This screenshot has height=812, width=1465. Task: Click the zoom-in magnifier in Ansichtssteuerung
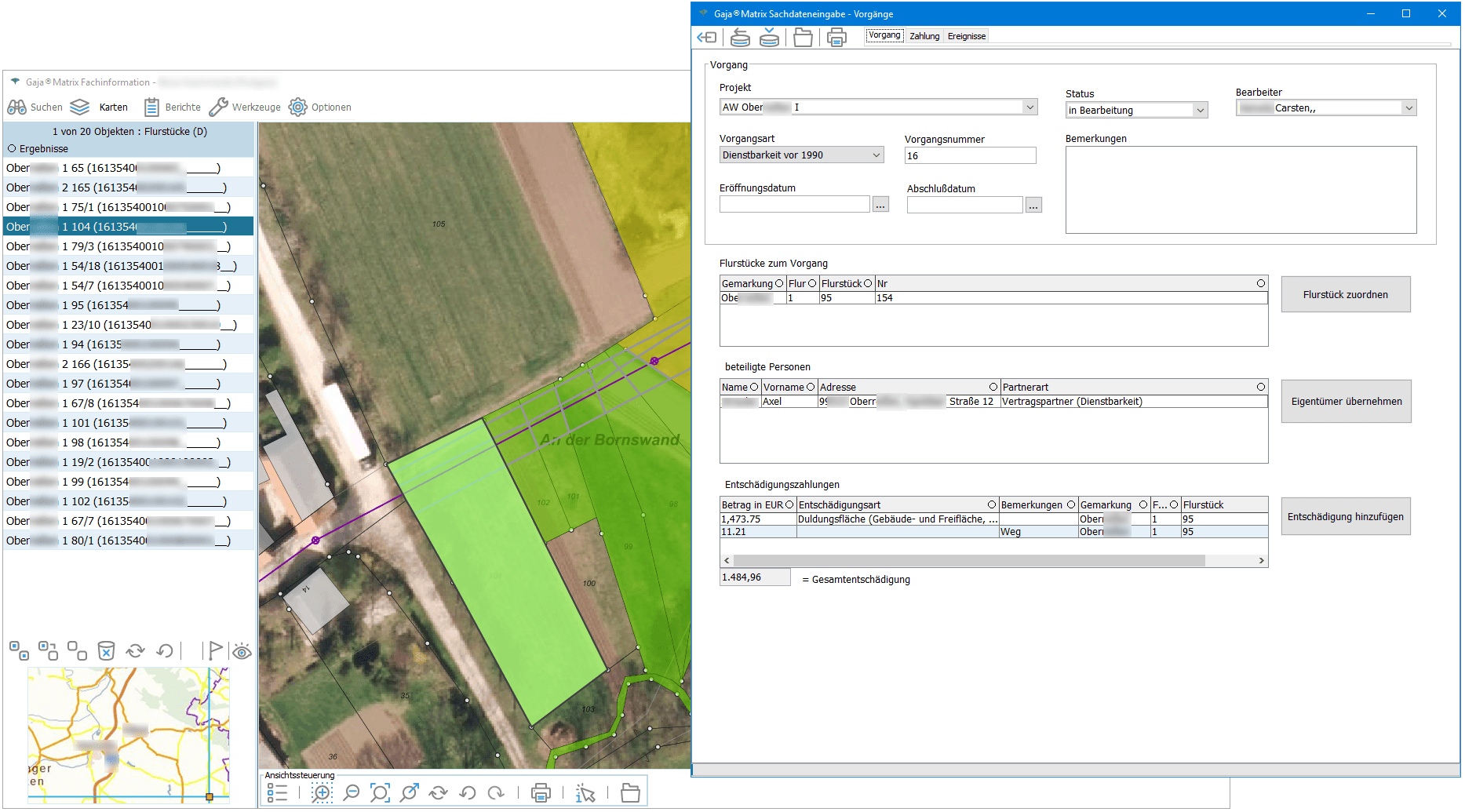(x=322, y=793)
